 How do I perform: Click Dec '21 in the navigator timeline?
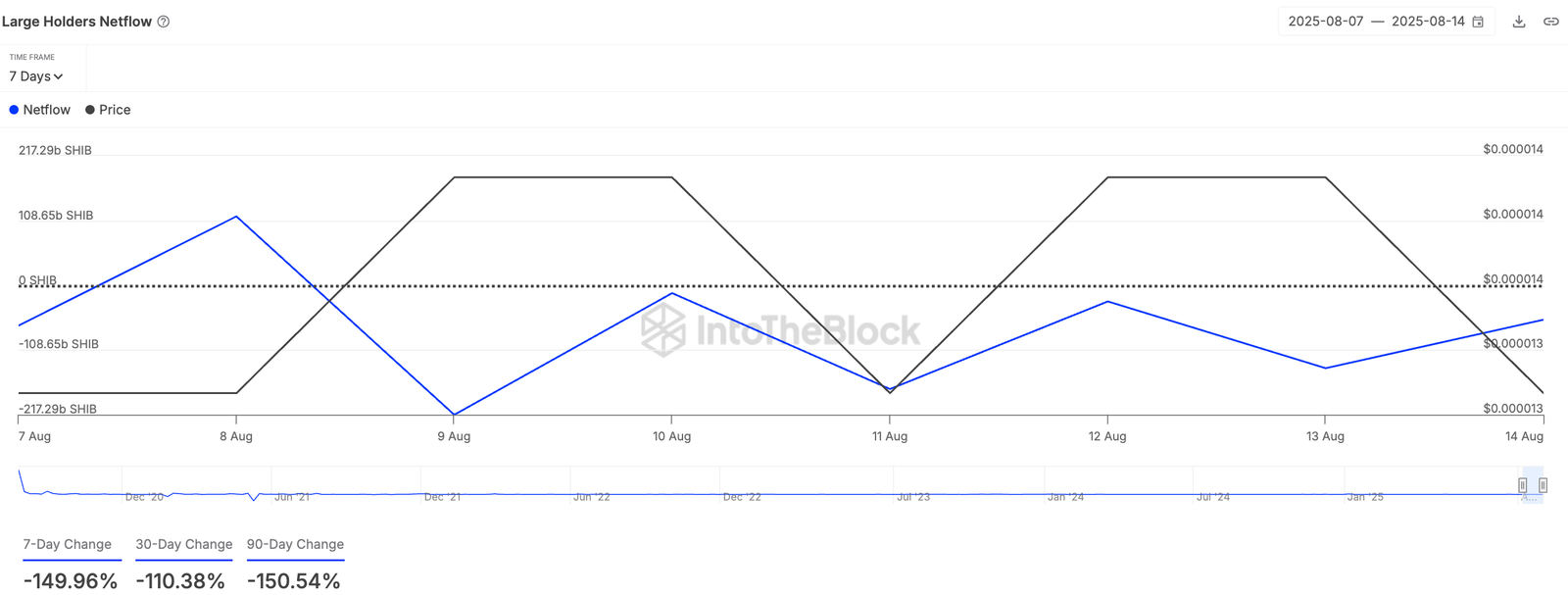point(442,497)
